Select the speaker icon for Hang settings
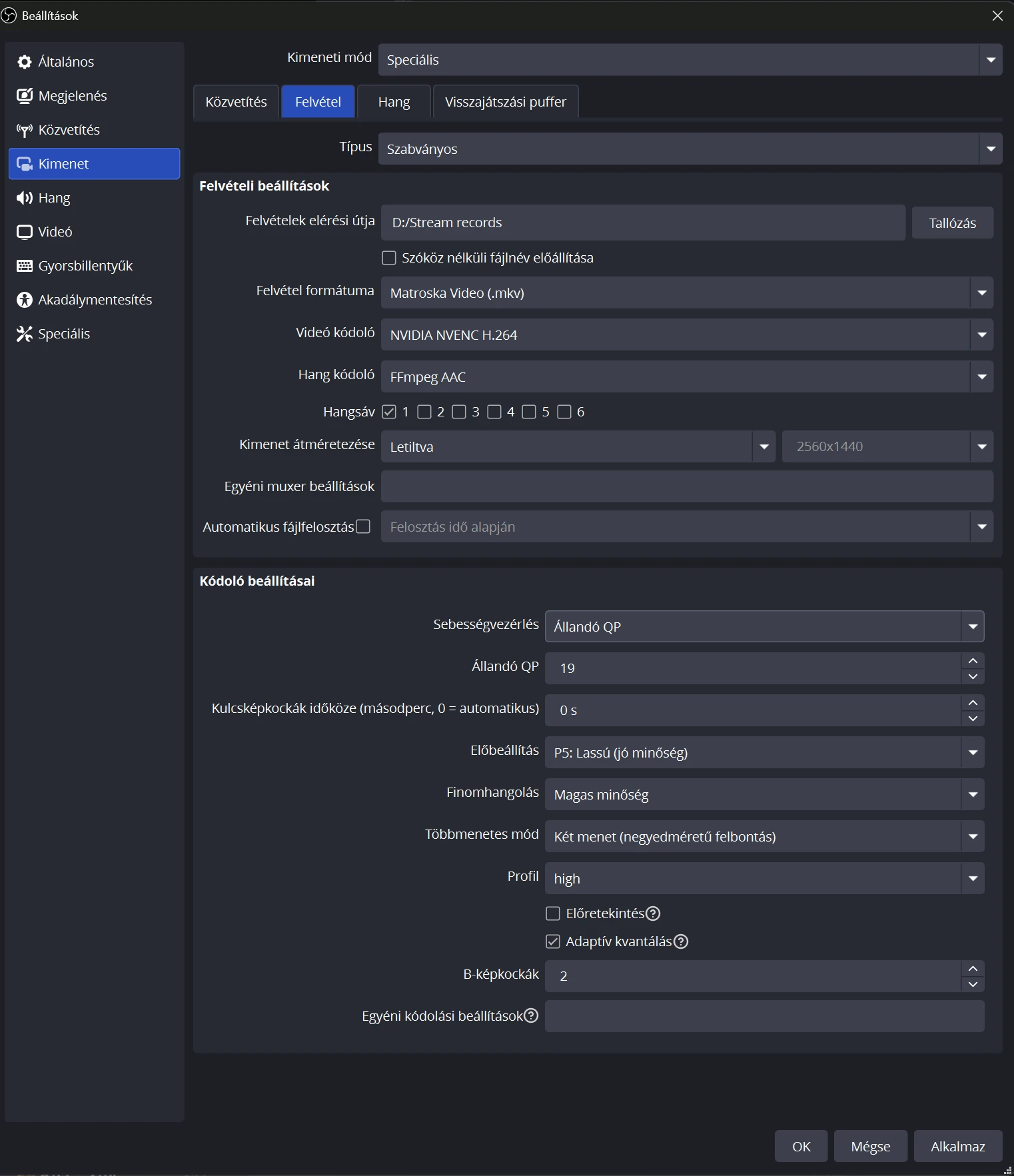Image resolution: width=1014 pixels, height=1176 pixels. [25, 198]
